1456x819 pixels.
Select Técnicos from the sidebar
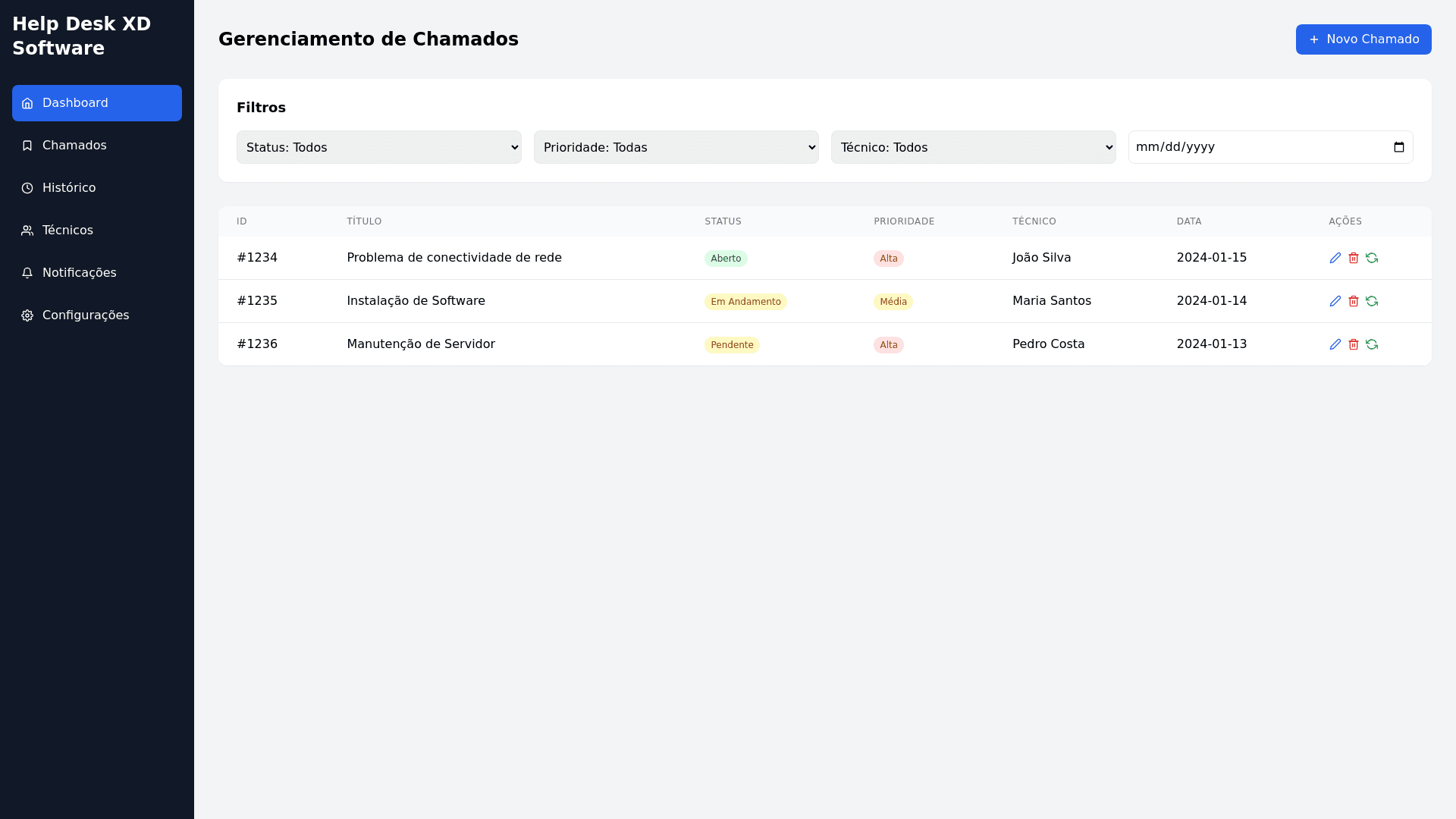pos(67,231)
